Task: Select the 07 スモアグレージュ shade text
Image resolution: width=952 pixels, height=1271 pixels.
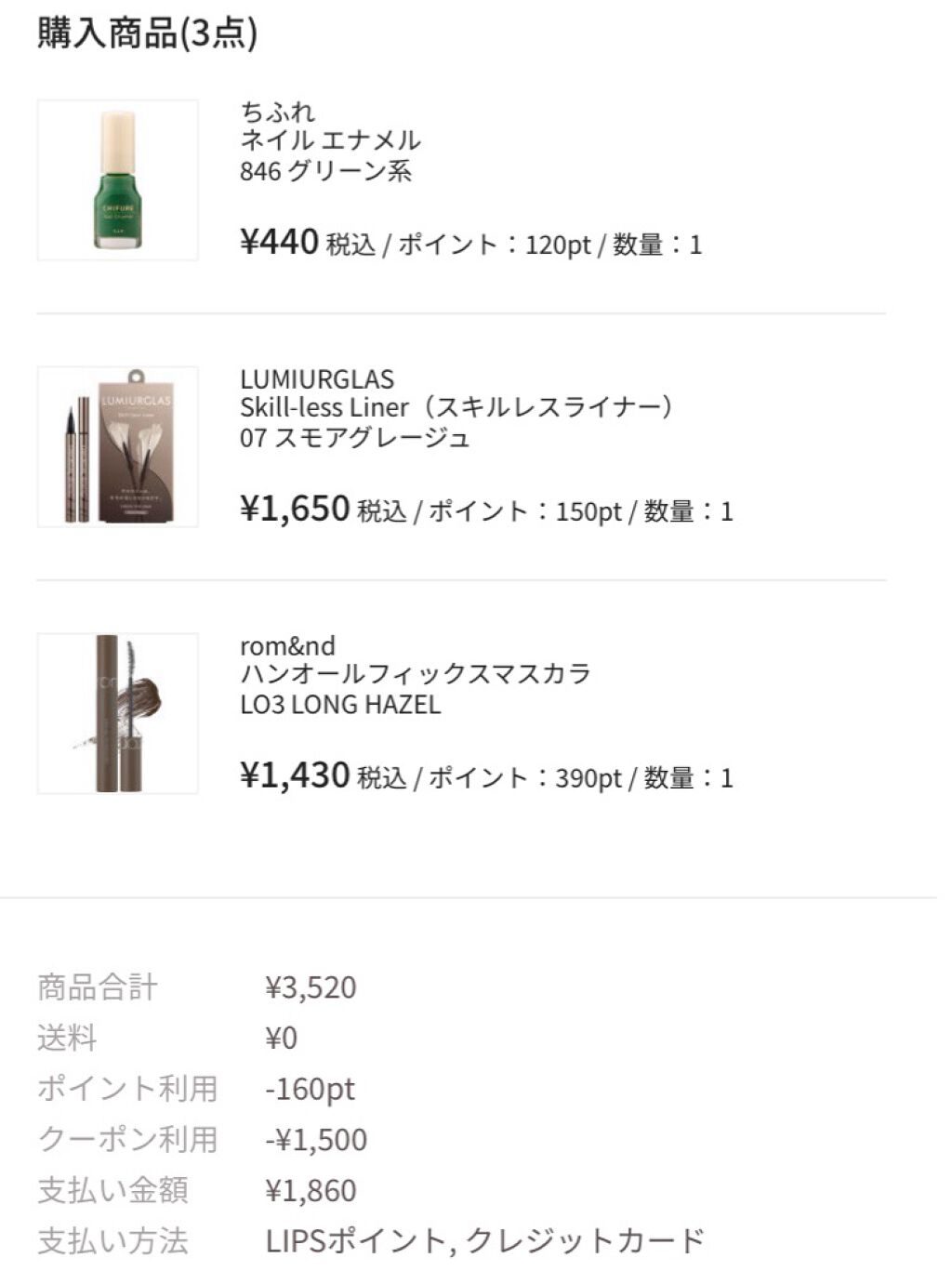Action: 354,438
